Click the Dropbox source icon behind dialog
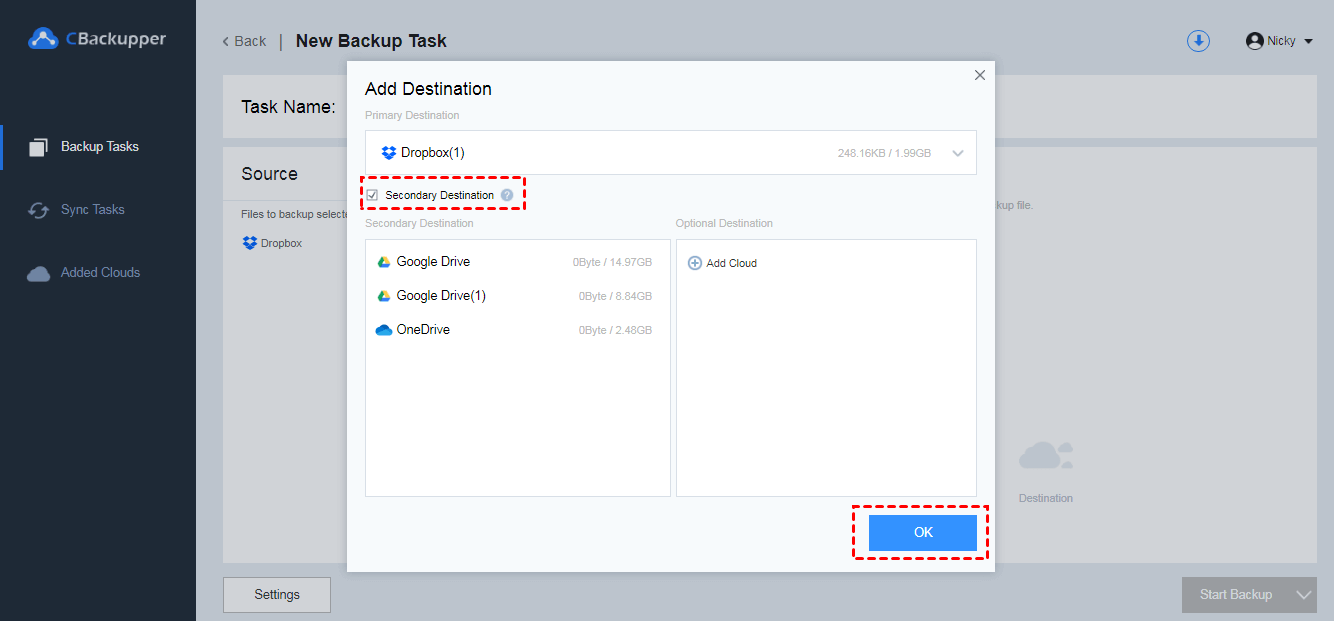The width and height of the screenshot is (1334, 621). coord(250,243)
